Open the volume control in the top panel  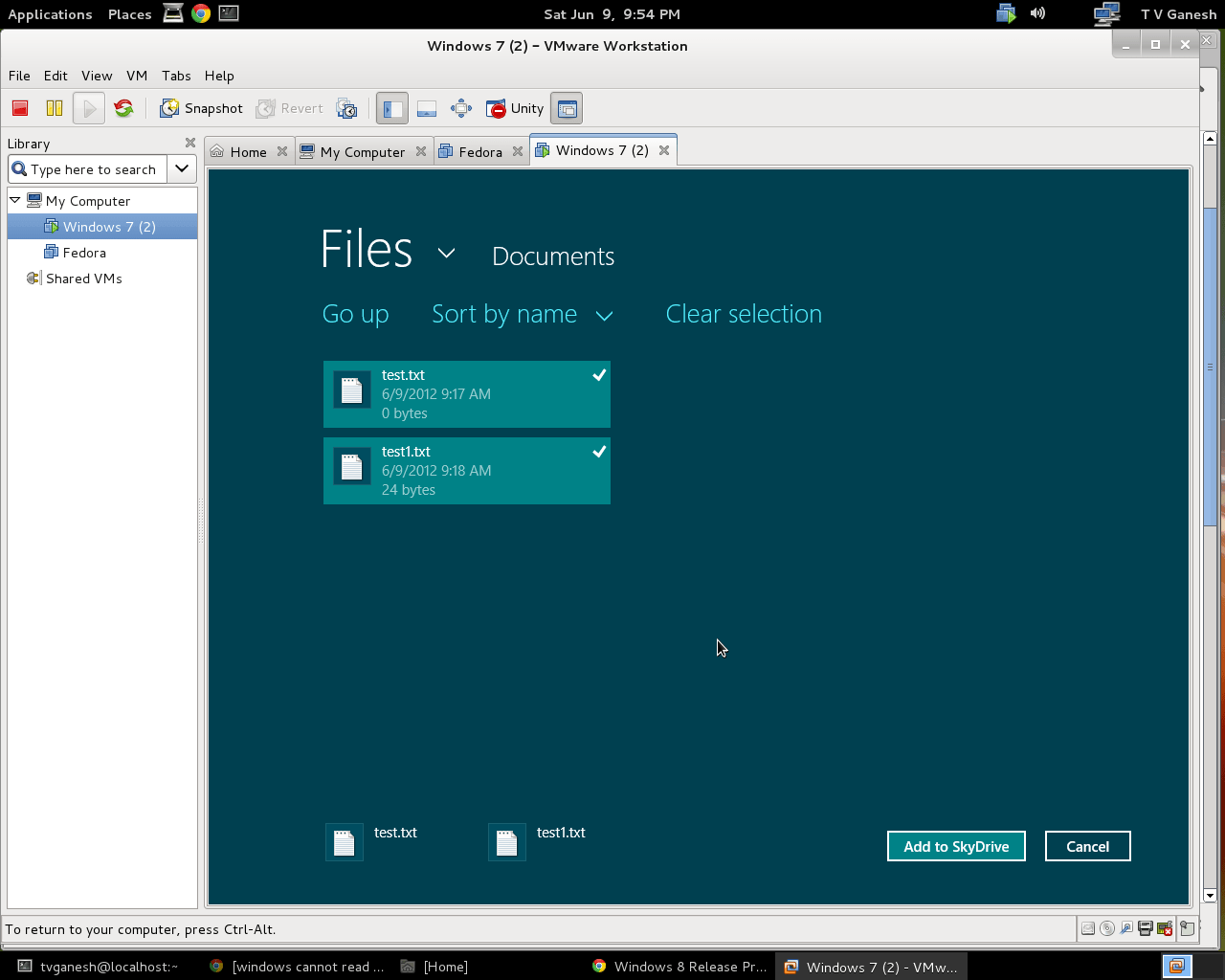(1037, 13)
